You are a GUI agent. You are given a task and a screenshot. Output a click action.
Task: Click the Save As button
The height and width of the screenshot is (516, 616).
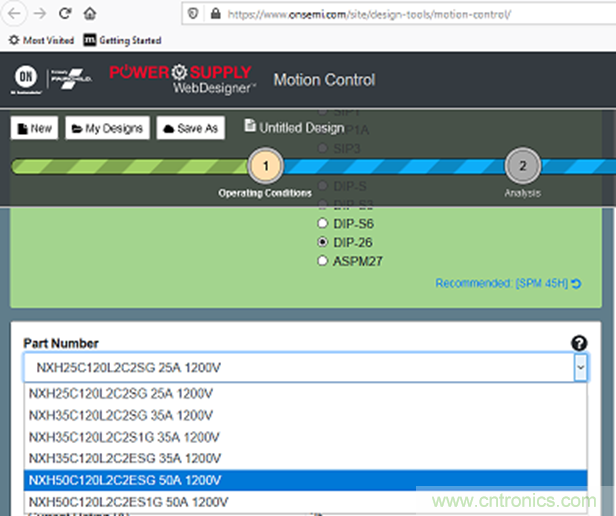(x=190, y=128)
